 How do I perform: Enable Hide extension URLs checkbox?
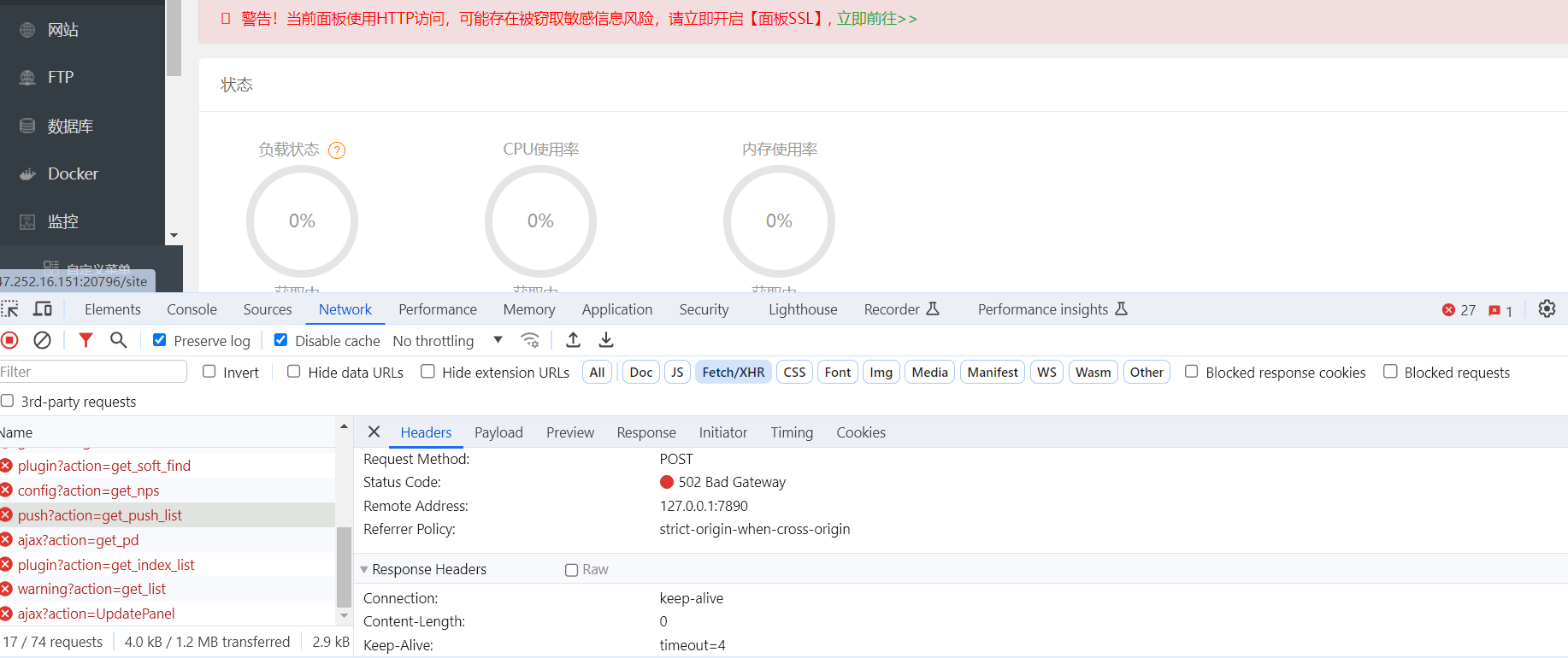point(427,372)
